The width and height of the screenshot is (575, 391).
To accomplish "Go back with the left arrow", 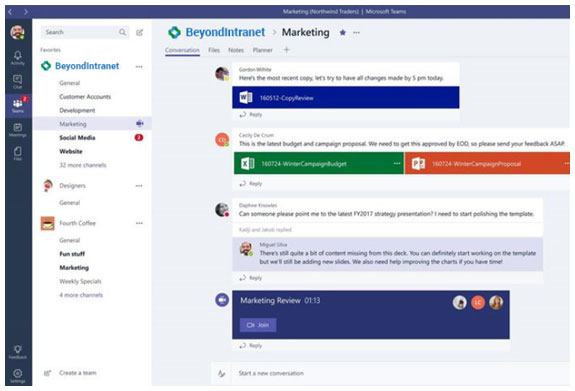I will pos(10,12).
